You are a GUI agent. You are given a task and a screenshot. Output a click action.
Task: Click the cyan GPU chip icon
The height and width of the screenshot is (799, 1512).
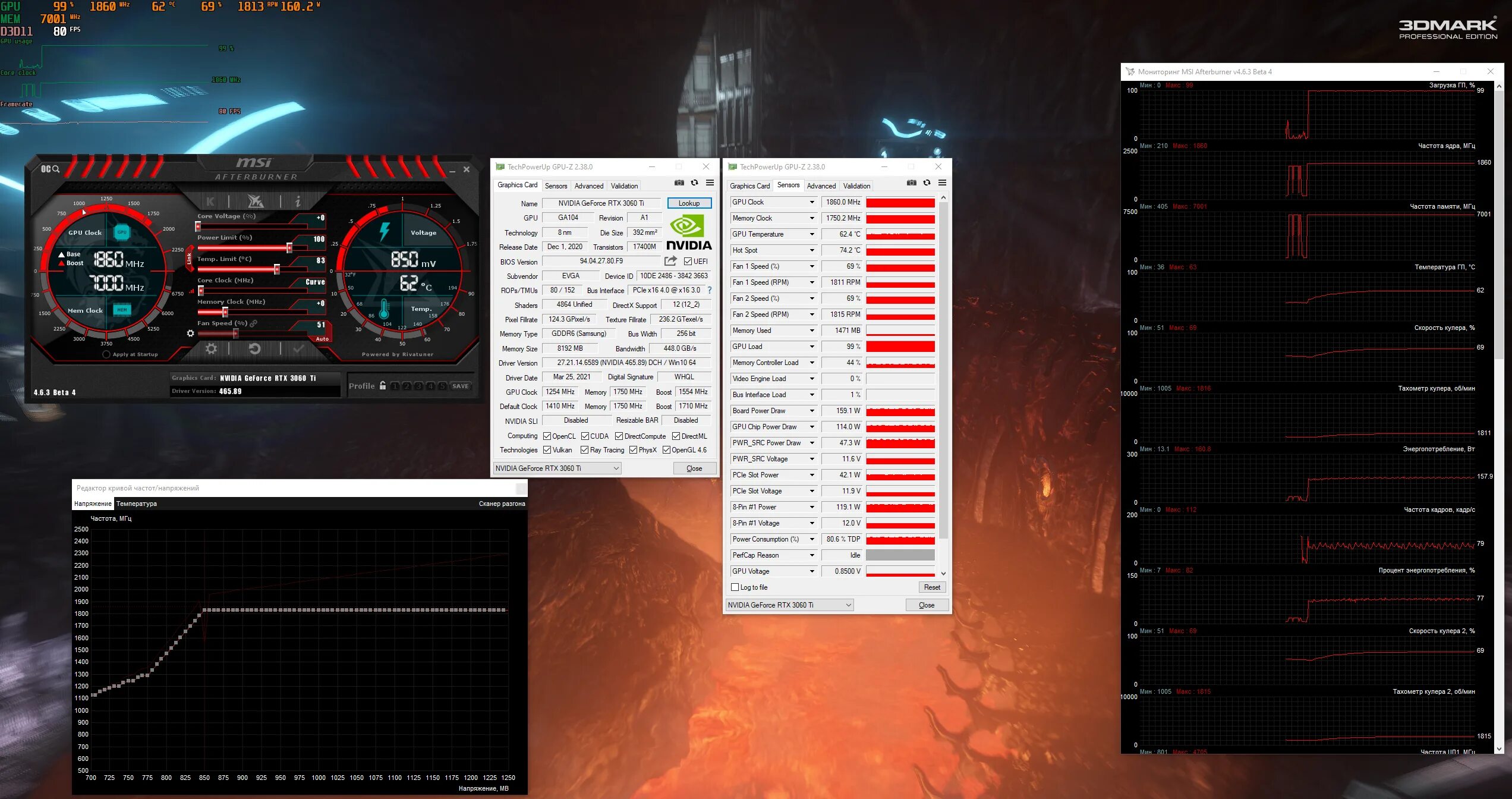(x=122, y=232)
